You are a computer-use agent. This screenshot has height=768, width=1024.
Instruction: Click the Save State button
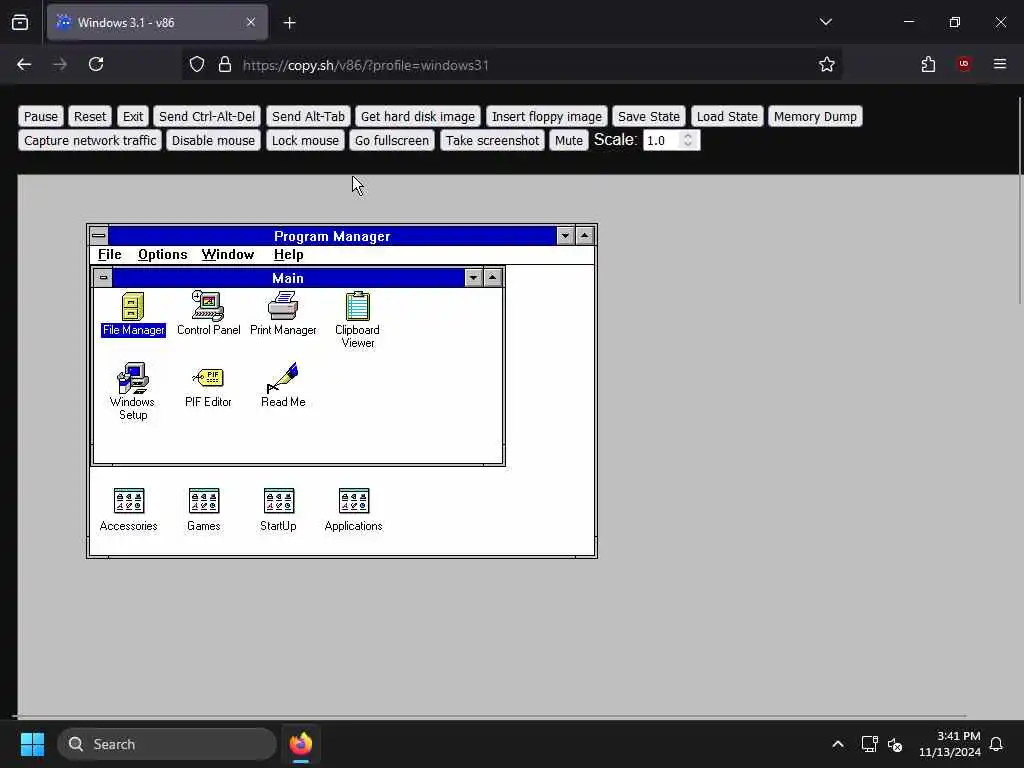(x=648, y=116)
